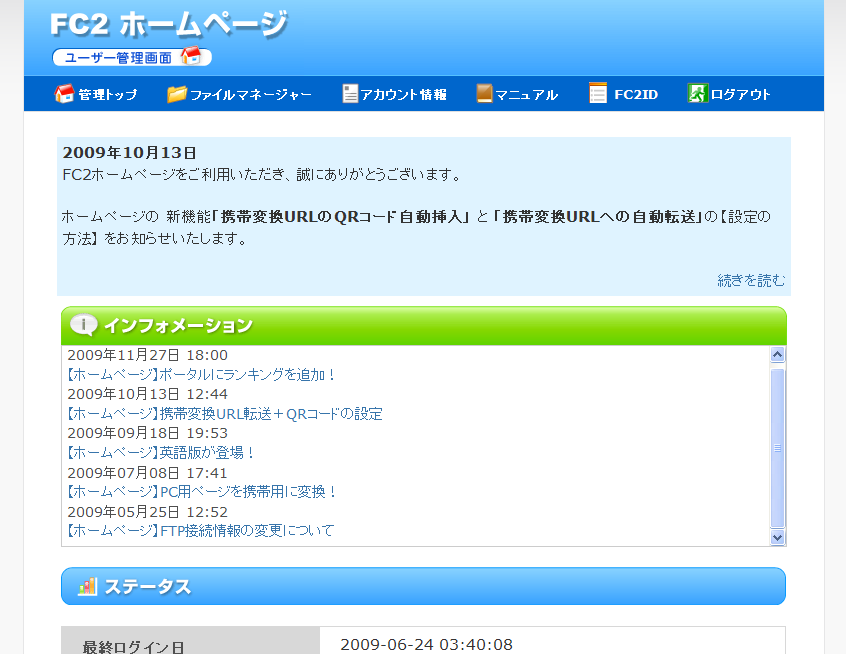Viewport: 846px width, 654px height.
Task: Click the house icon in ユーザー管理画面 badge
Action: tap(191, 56)
